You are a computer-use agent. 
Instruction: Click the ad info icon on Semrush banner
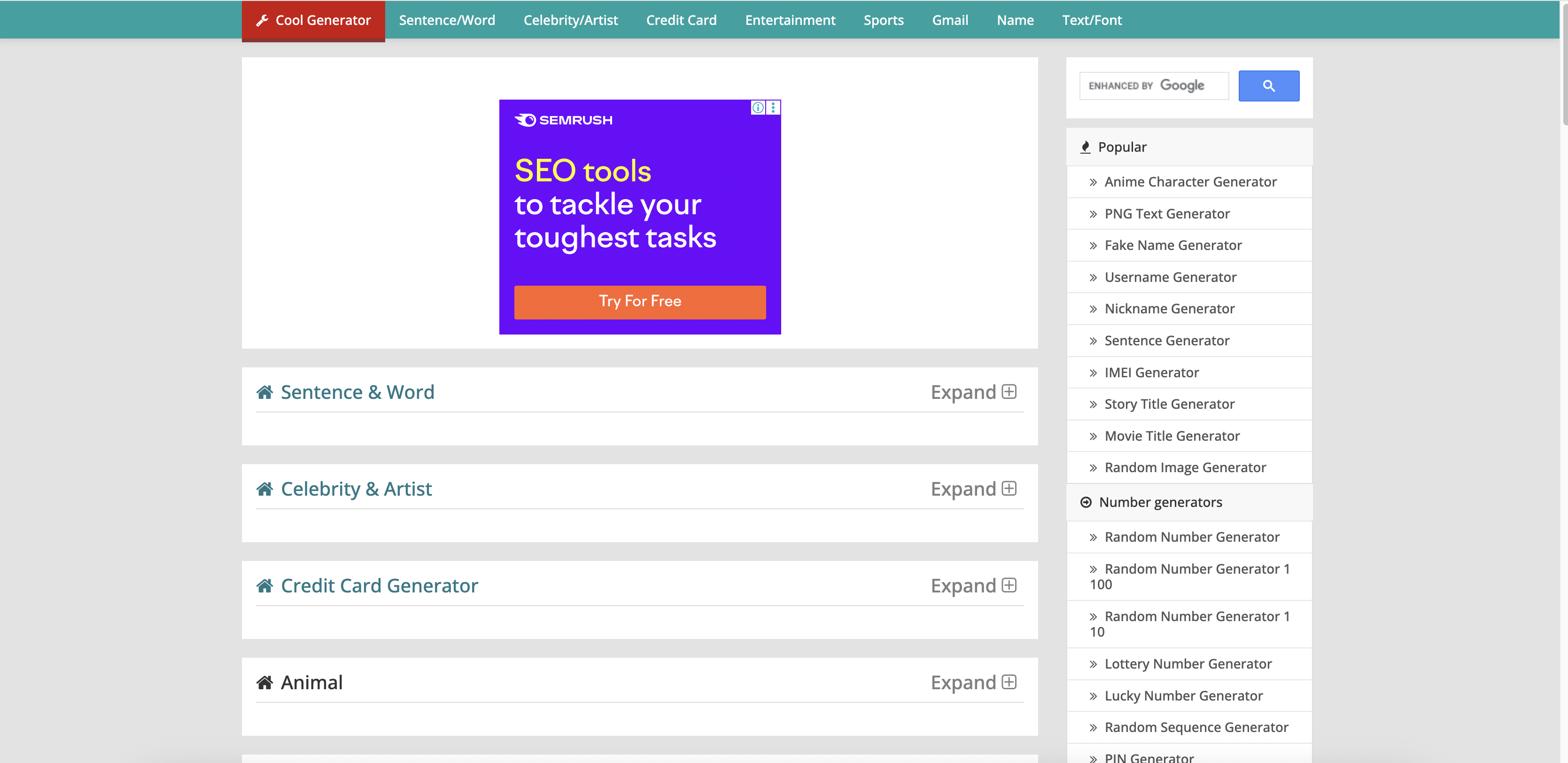click(x=758, y=108)
